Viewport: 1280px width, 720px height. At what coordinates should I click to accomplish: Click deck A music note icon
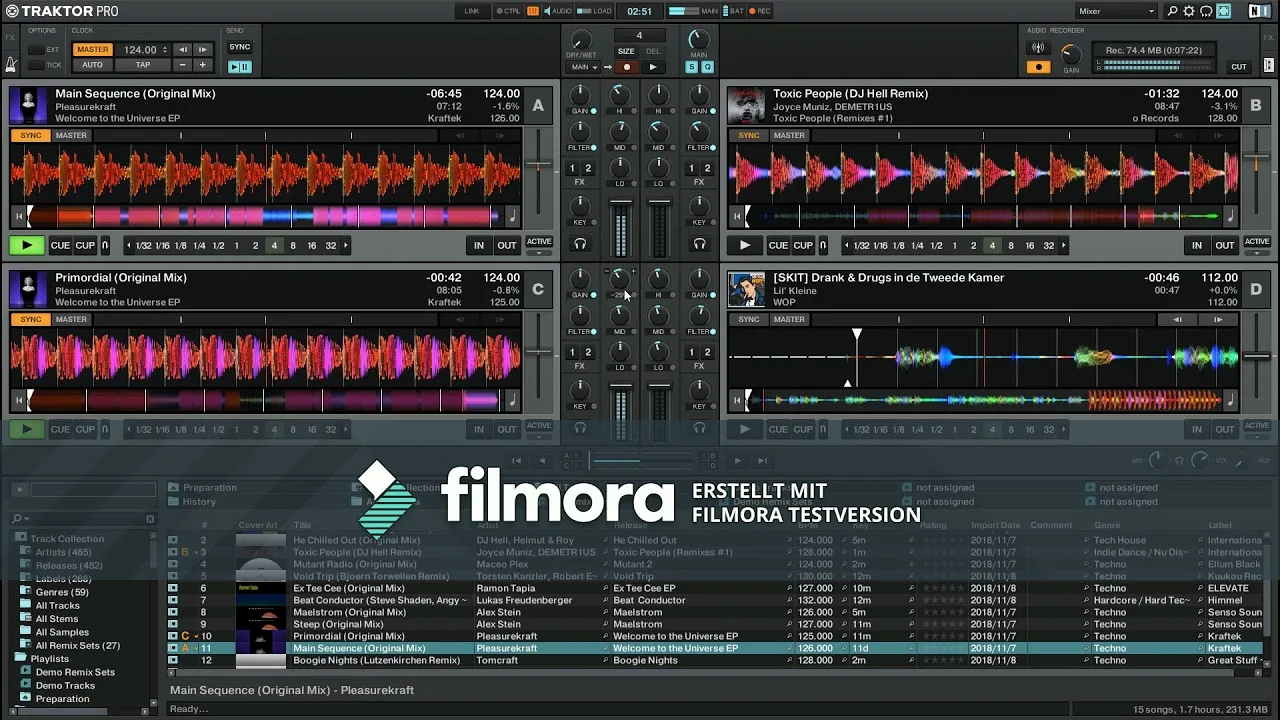512,216
